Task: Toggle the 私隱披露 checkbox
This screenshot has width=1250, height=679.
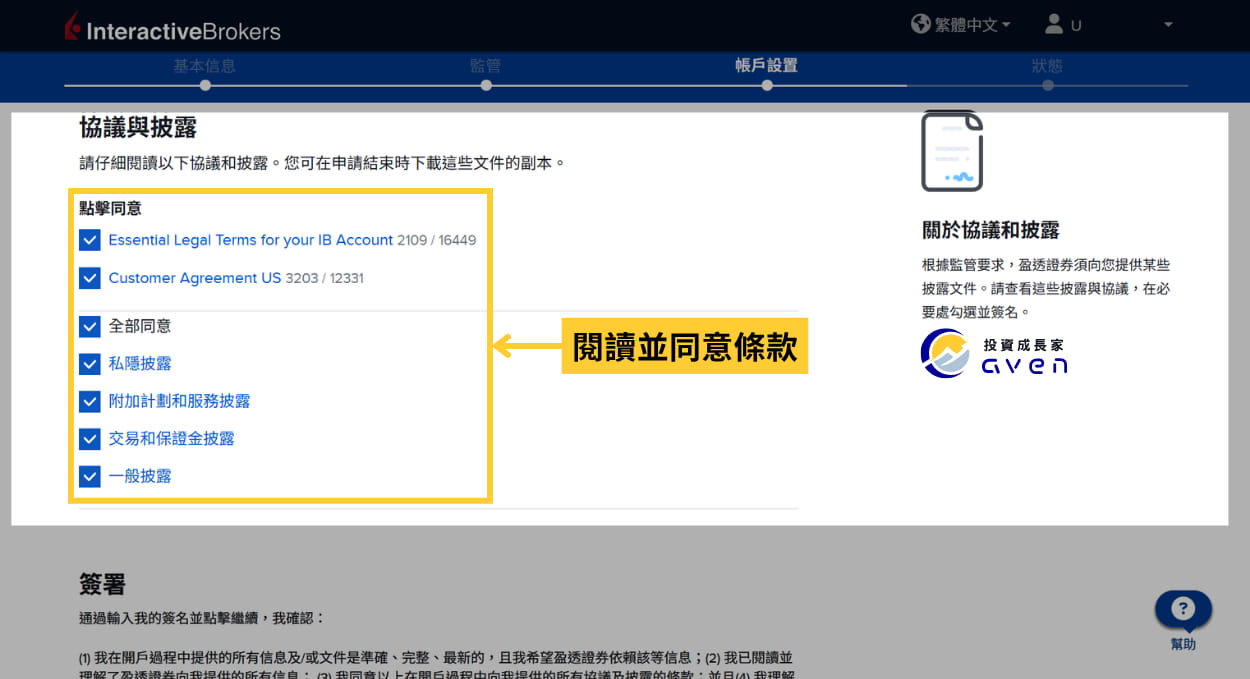Action: (x=90, y=363)
